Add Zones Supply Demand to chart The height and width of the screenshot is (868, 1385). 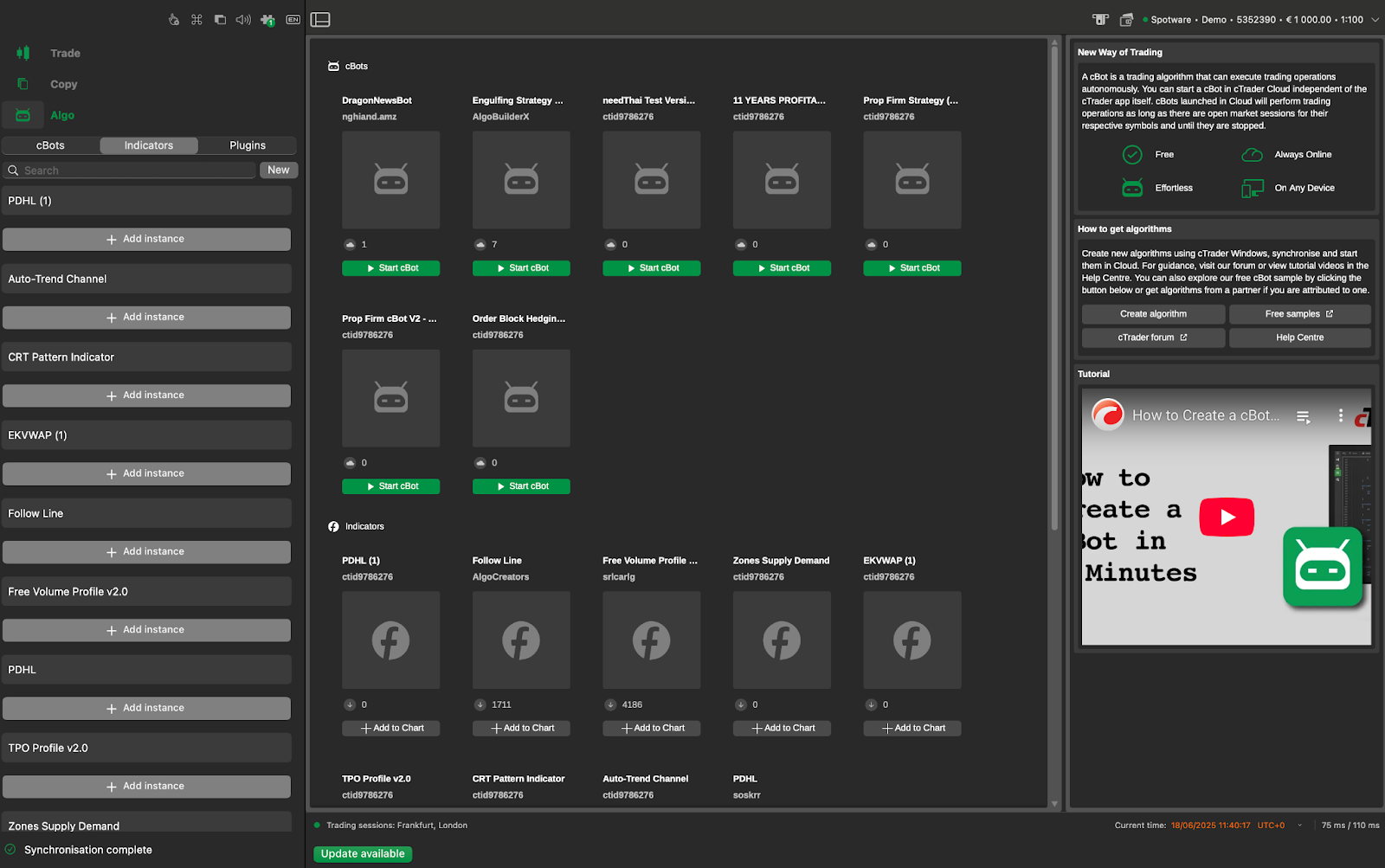point(782,729)
